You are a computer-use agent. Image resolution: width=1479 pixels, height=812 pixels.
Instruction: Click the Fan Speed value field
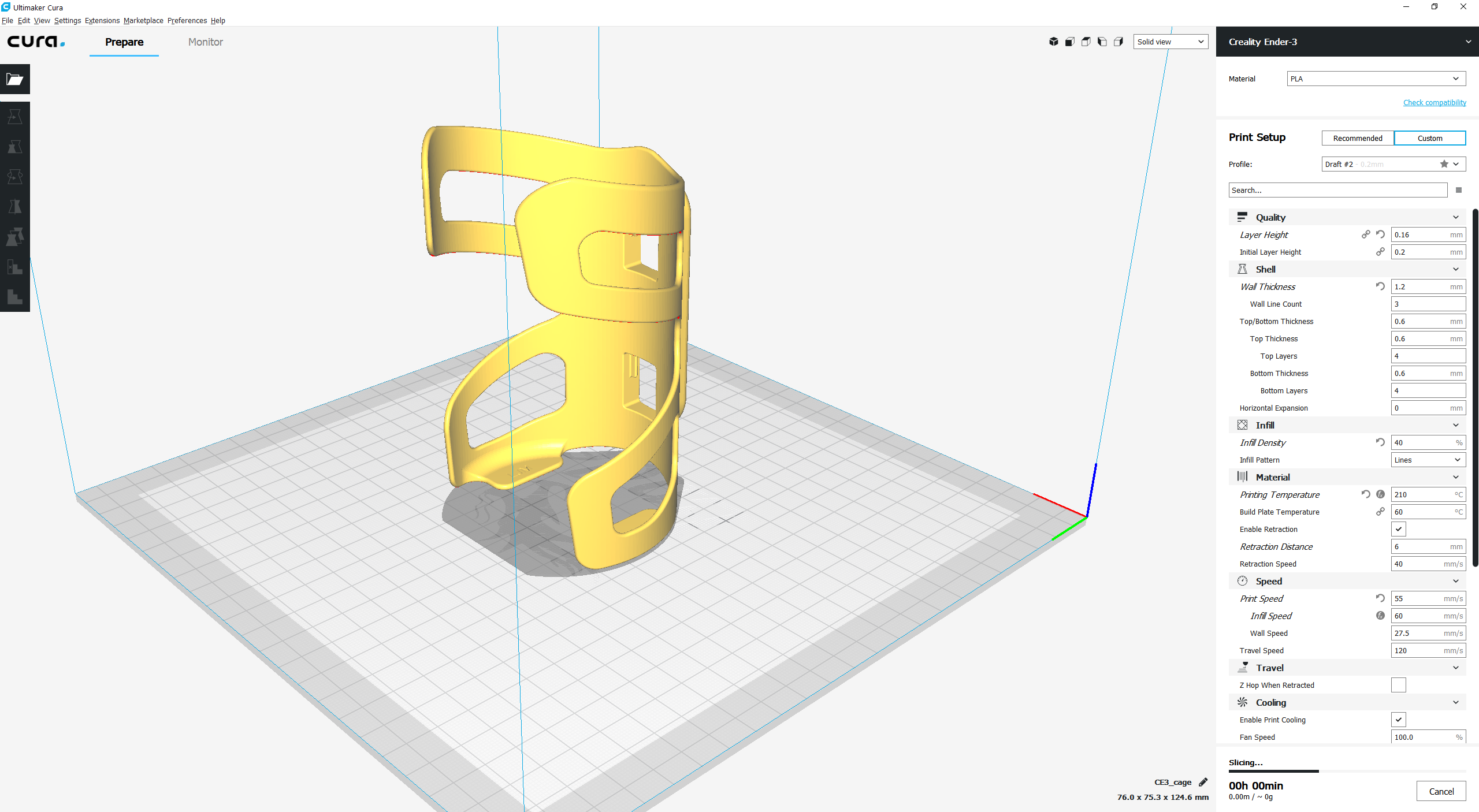tap(1428, 737)
